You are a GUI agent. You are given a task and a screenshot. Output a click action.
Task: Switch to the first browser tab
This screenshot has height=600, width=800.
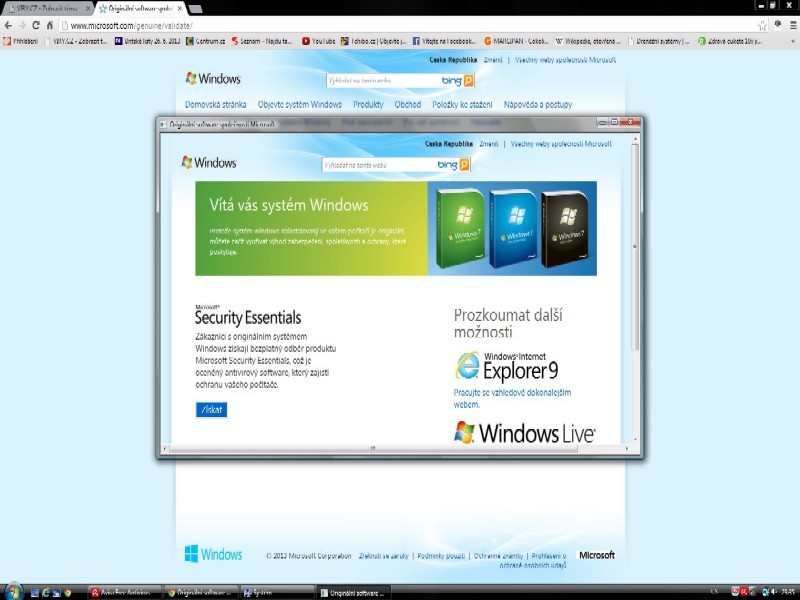[x=45, y=8]
